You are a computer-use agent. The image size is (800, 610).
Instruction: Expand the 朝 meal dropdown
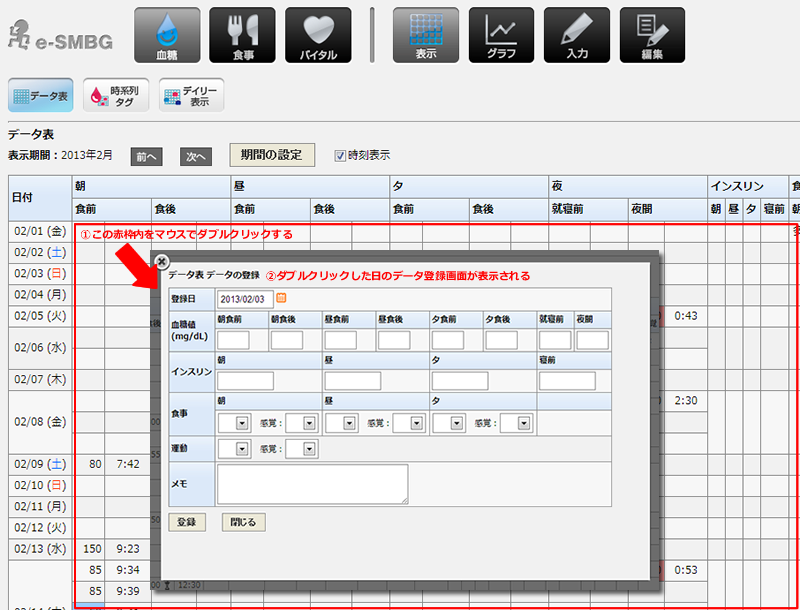coord(240,423)
